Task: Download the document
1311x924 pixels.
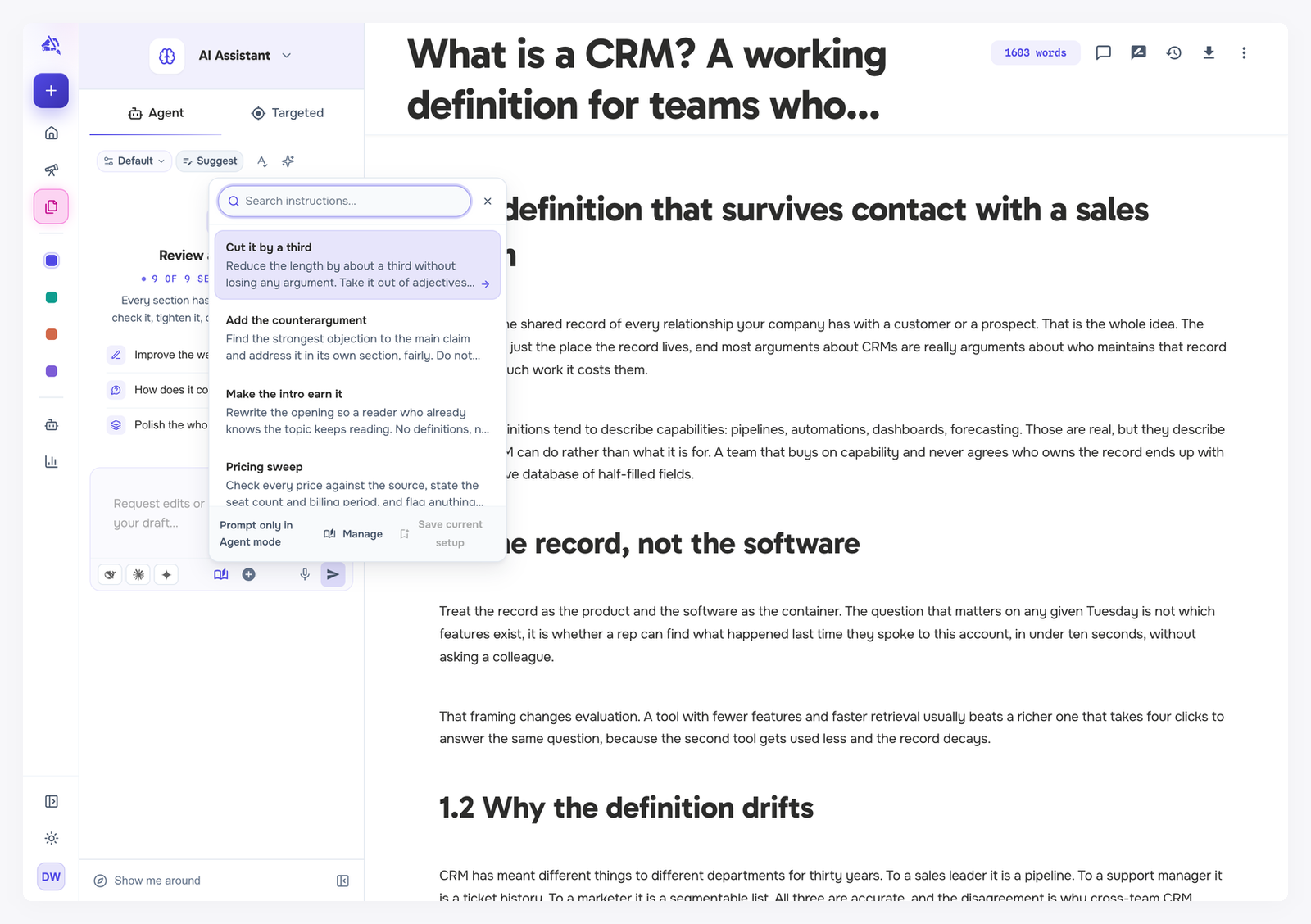Action: point(1209,52)
